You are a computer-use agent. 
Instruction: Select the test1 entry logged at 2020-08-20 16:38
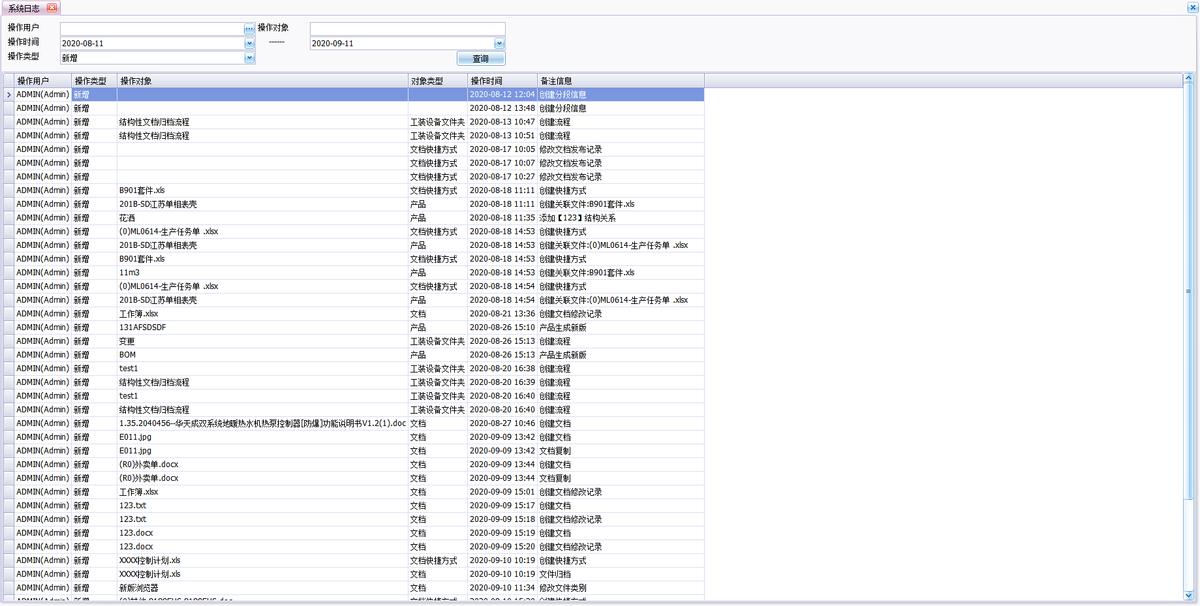[x=262, y=368]
